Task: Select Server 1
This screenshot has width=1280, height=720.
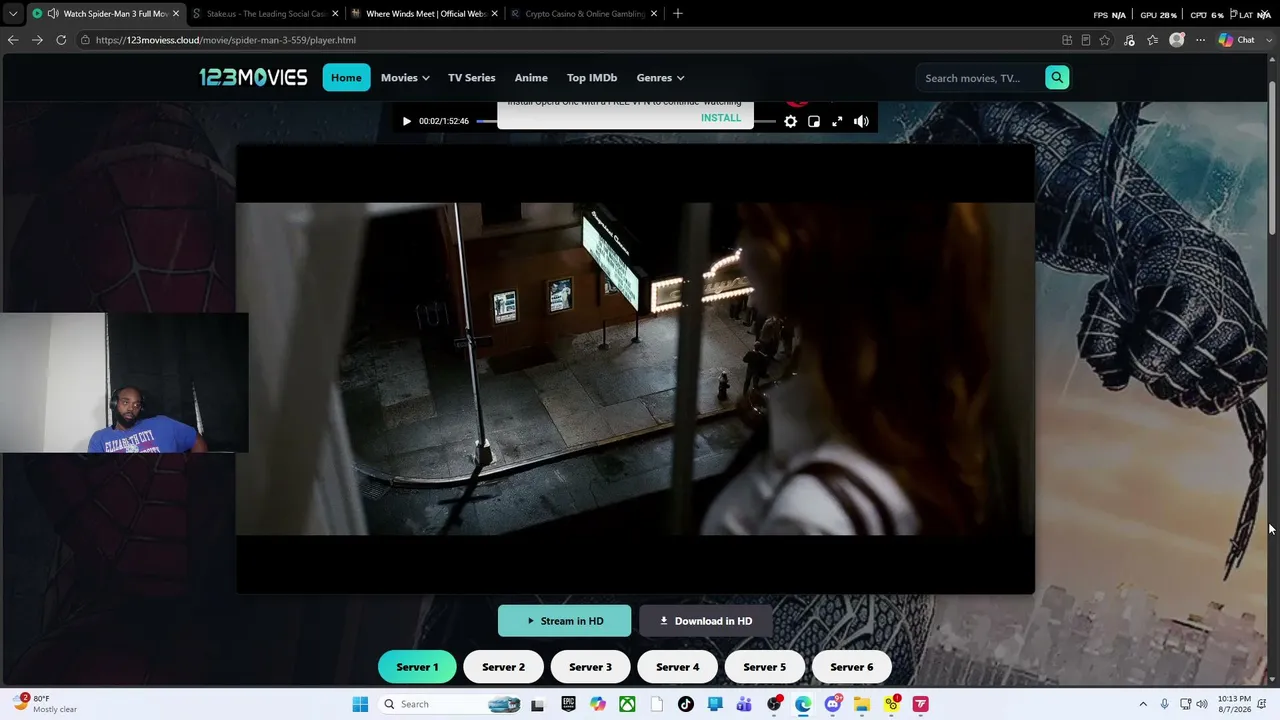Action: (x=417, y=667)
